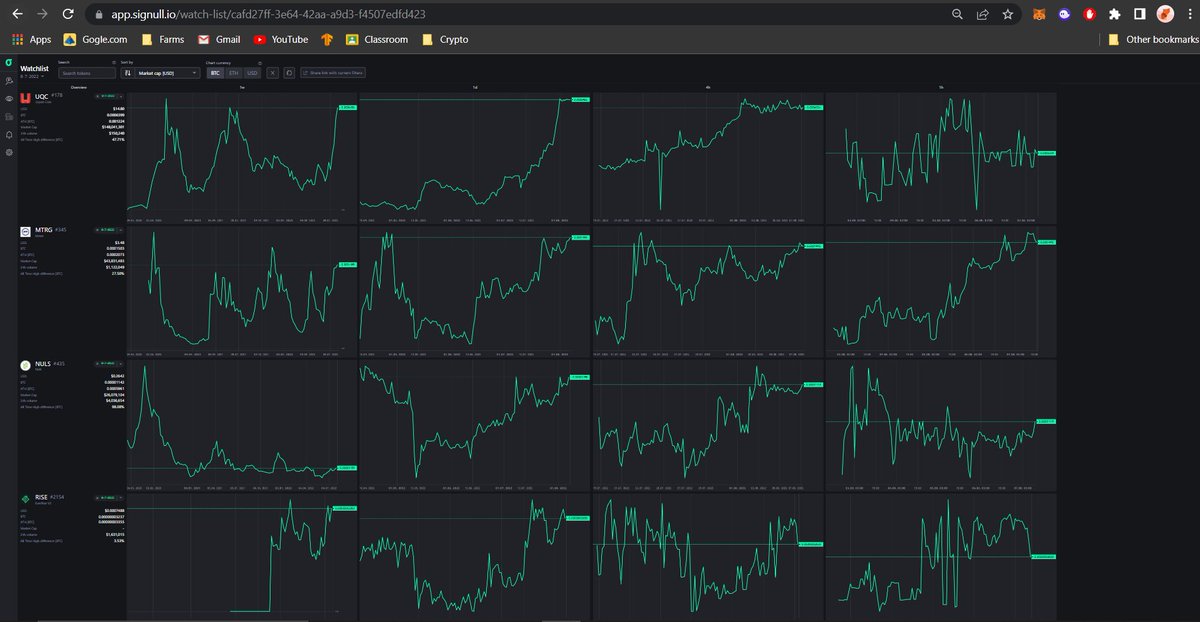Open the Gmail bookmark
Image resolution: width=1200 pixels, height=622 pixels.
pyautogui.click(x=219, y=39)
